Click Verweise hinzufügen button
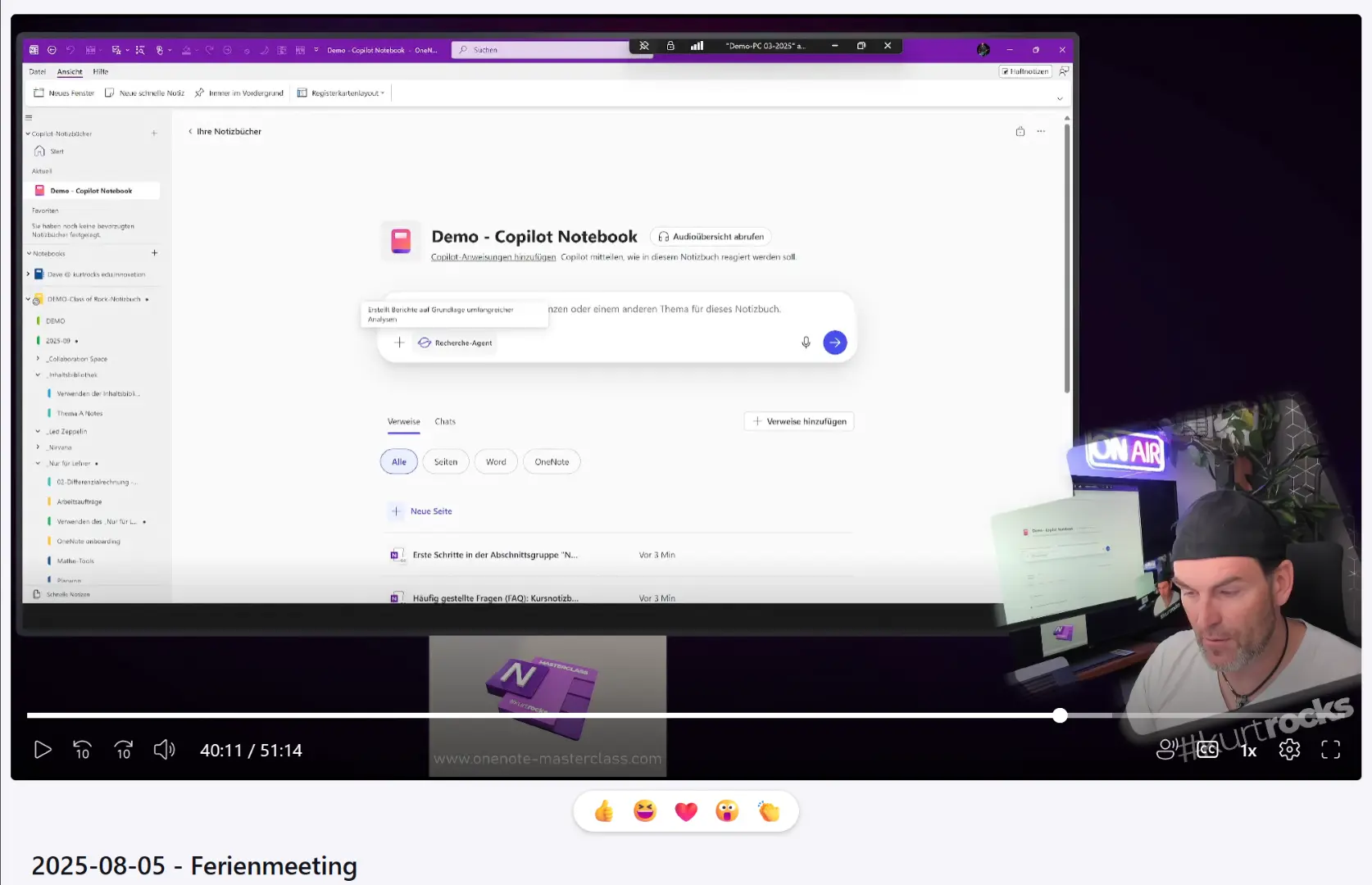 [799, 422]
